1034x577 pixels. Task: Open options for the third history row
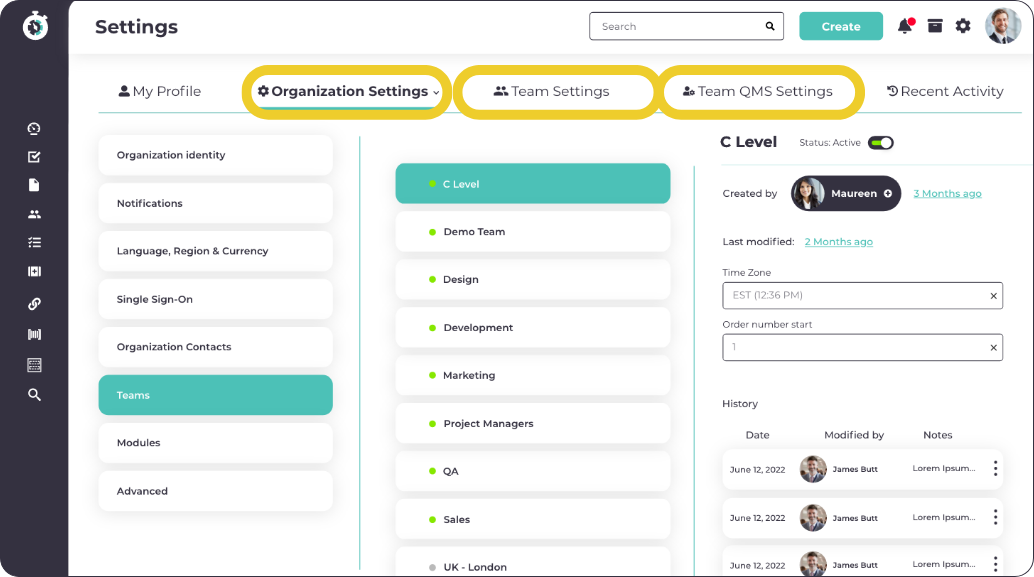(x=995, y=564)
